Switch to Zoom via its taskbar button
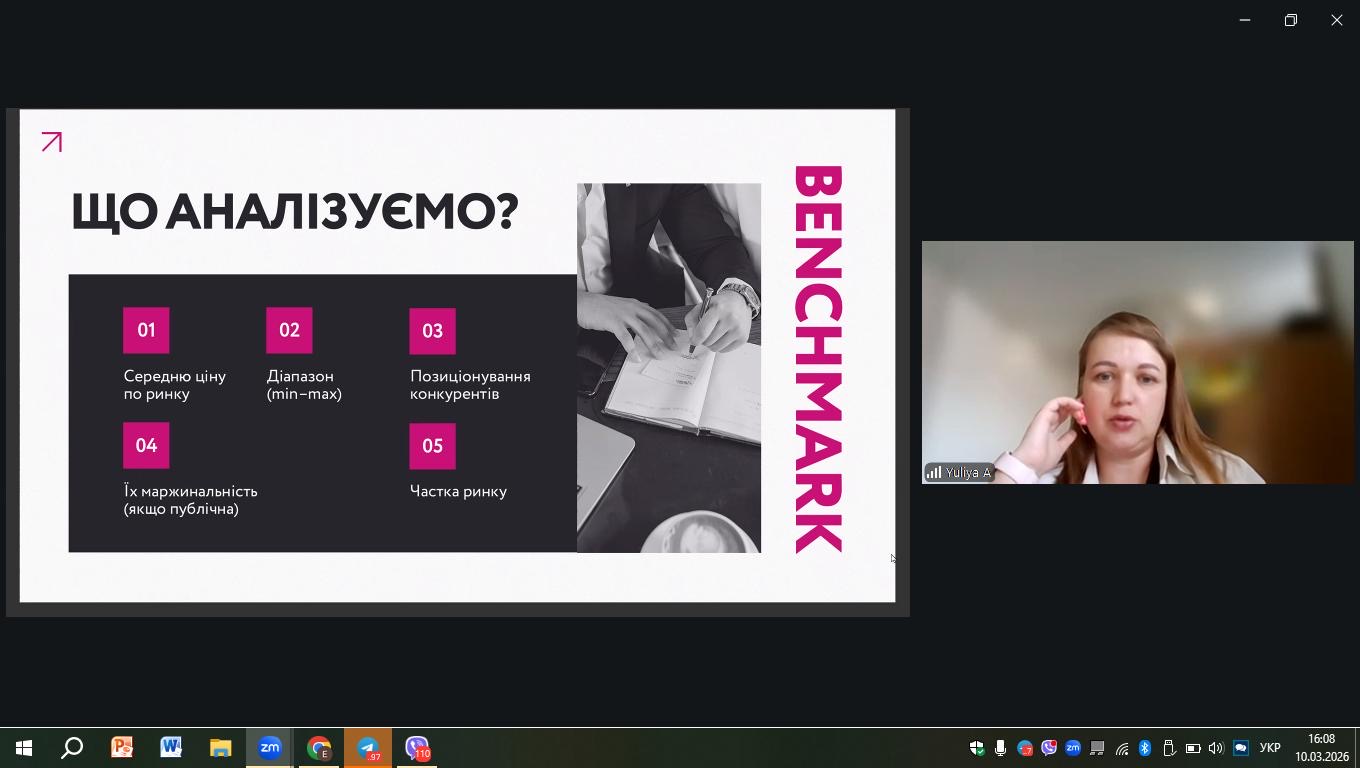The image size is (1360, 768). pos(270,748)
